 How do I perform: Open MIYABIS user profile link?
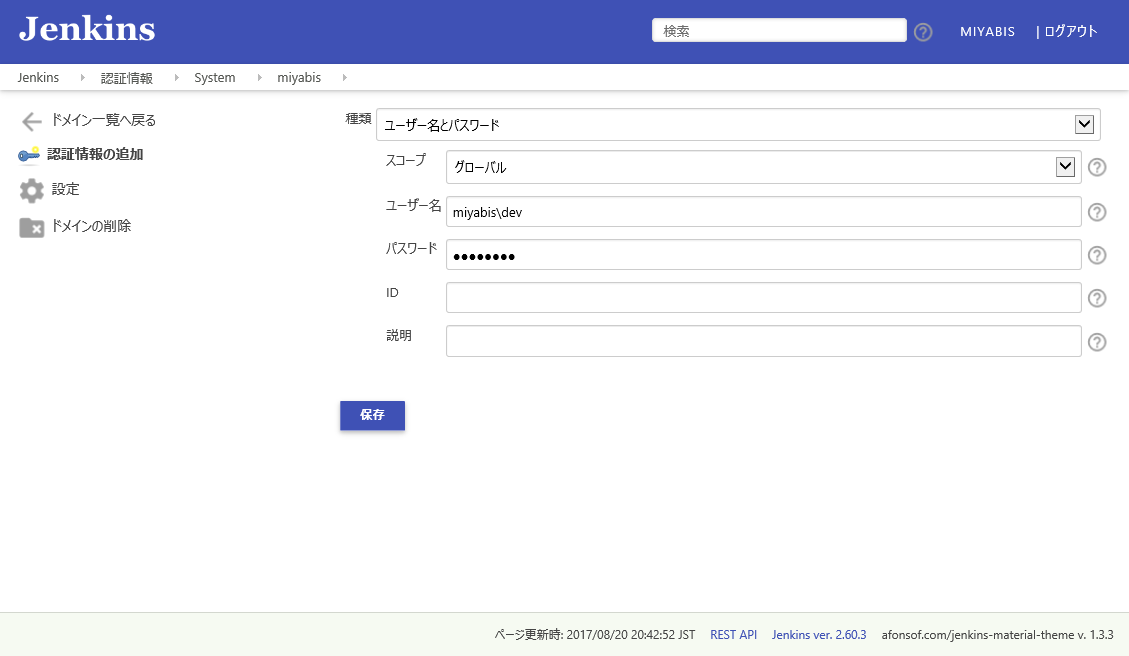coord(987,32)
